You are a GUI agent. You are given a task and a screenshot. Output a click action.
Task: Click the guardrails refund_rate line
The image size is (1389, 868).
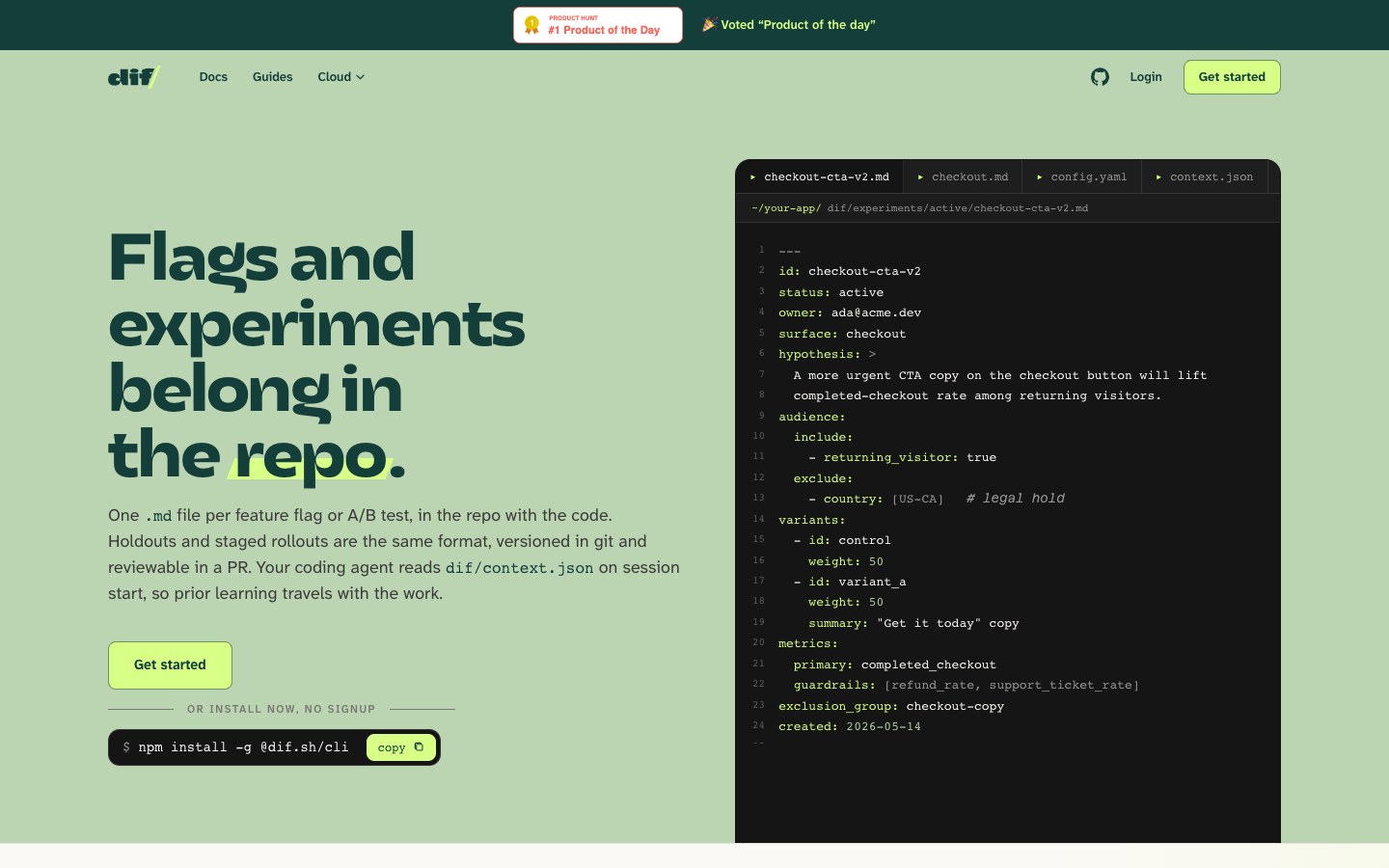tap(967, 685)
